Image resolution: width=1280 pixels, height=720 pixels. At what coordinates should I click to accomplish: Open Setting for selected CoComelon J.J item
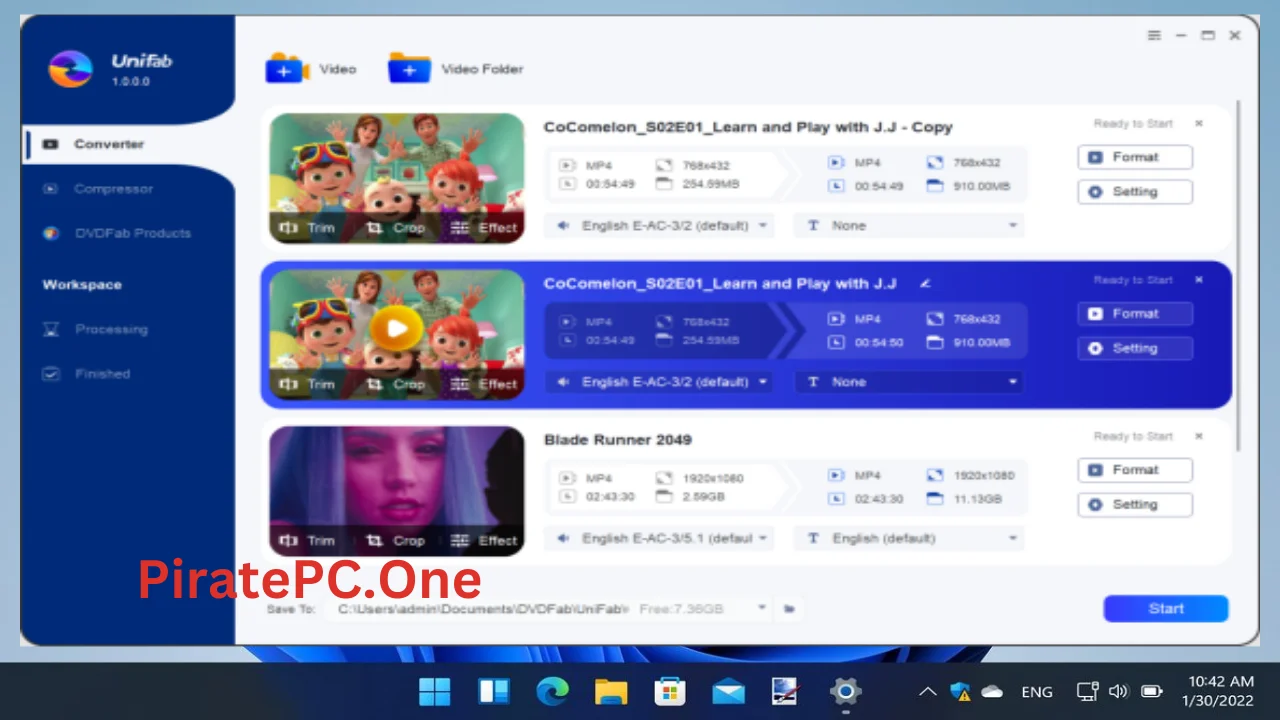(1135, 349)
